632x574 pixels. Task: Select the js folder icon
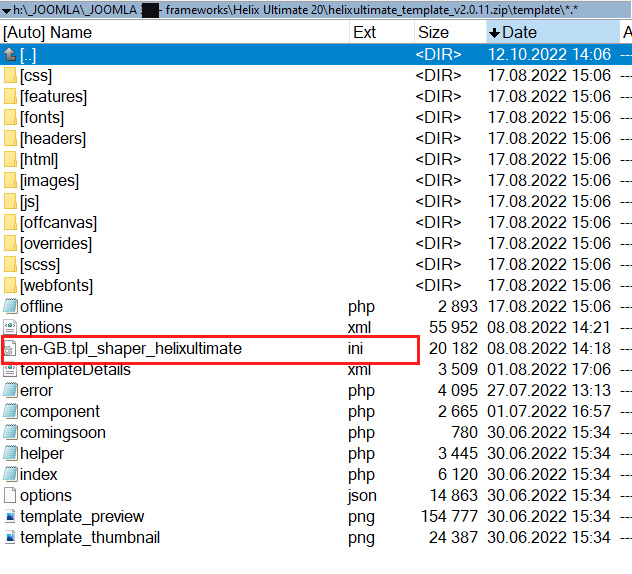pos(10,201)
